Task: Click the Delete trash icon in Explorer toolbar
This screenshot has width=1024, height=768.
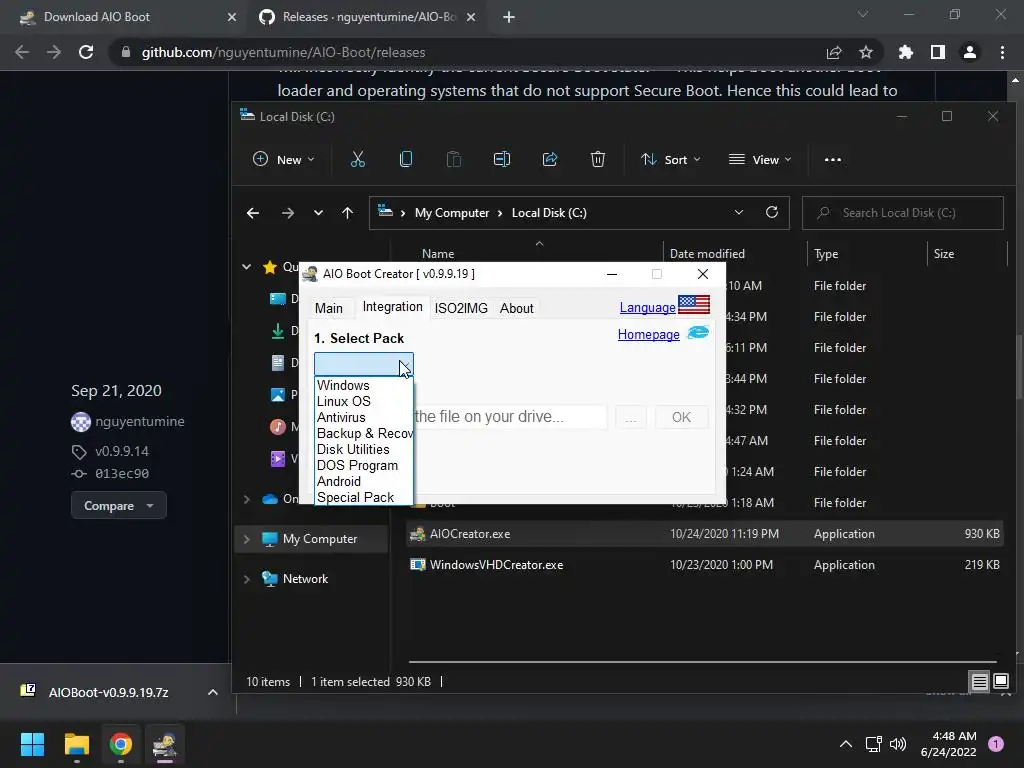Action: point(598,159)
